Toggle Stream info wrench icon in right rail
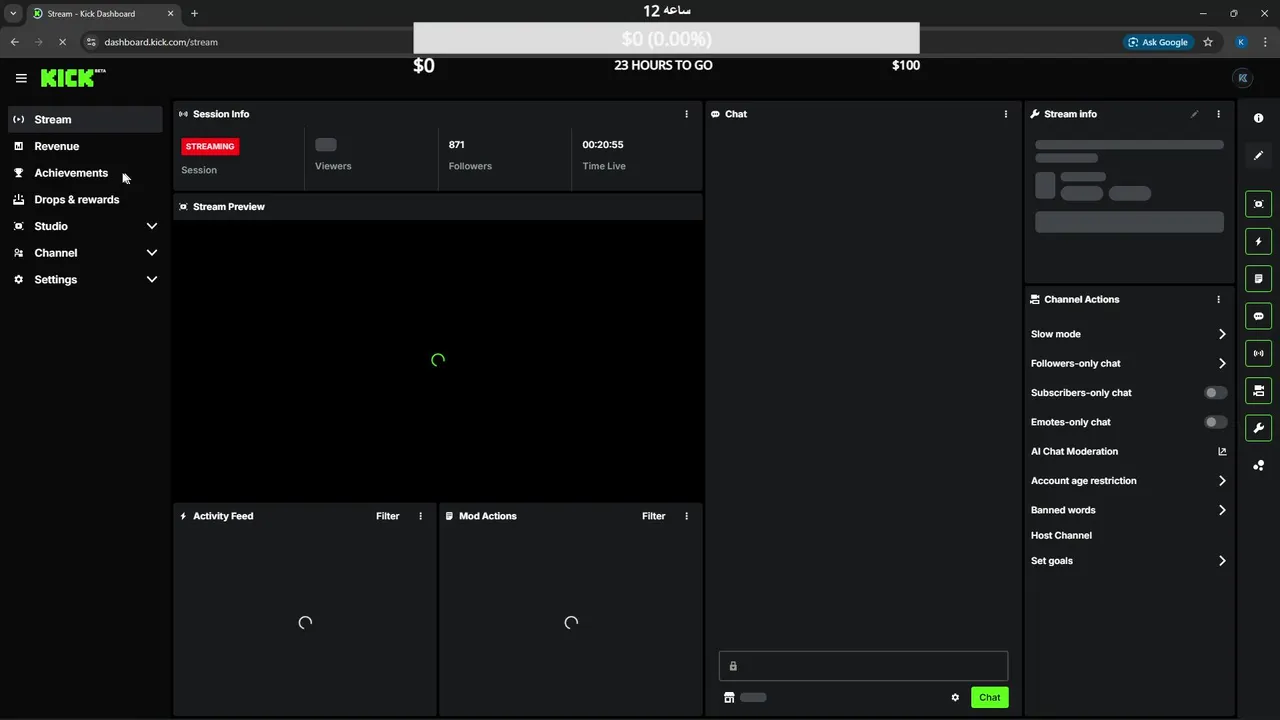The height and width of the screenshot is (720, 1280). click(1258, 428)
